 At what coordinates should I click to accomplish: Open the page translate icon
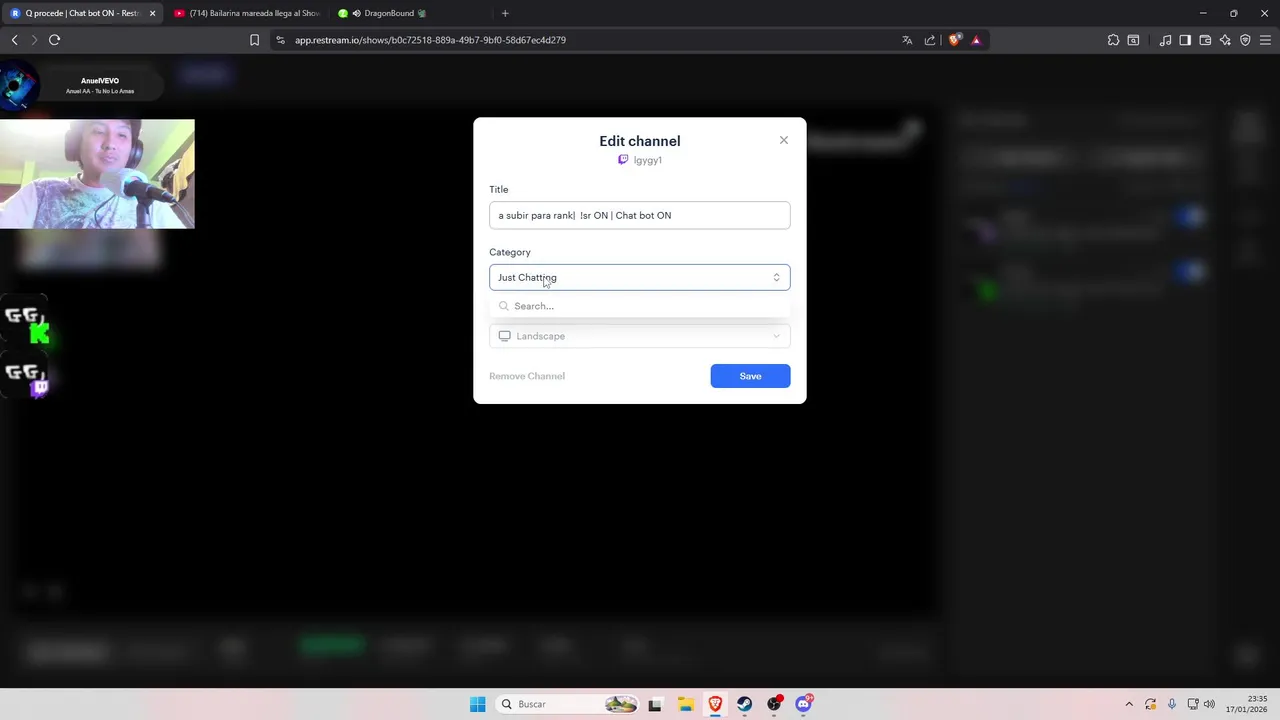[x=907, y=40]
